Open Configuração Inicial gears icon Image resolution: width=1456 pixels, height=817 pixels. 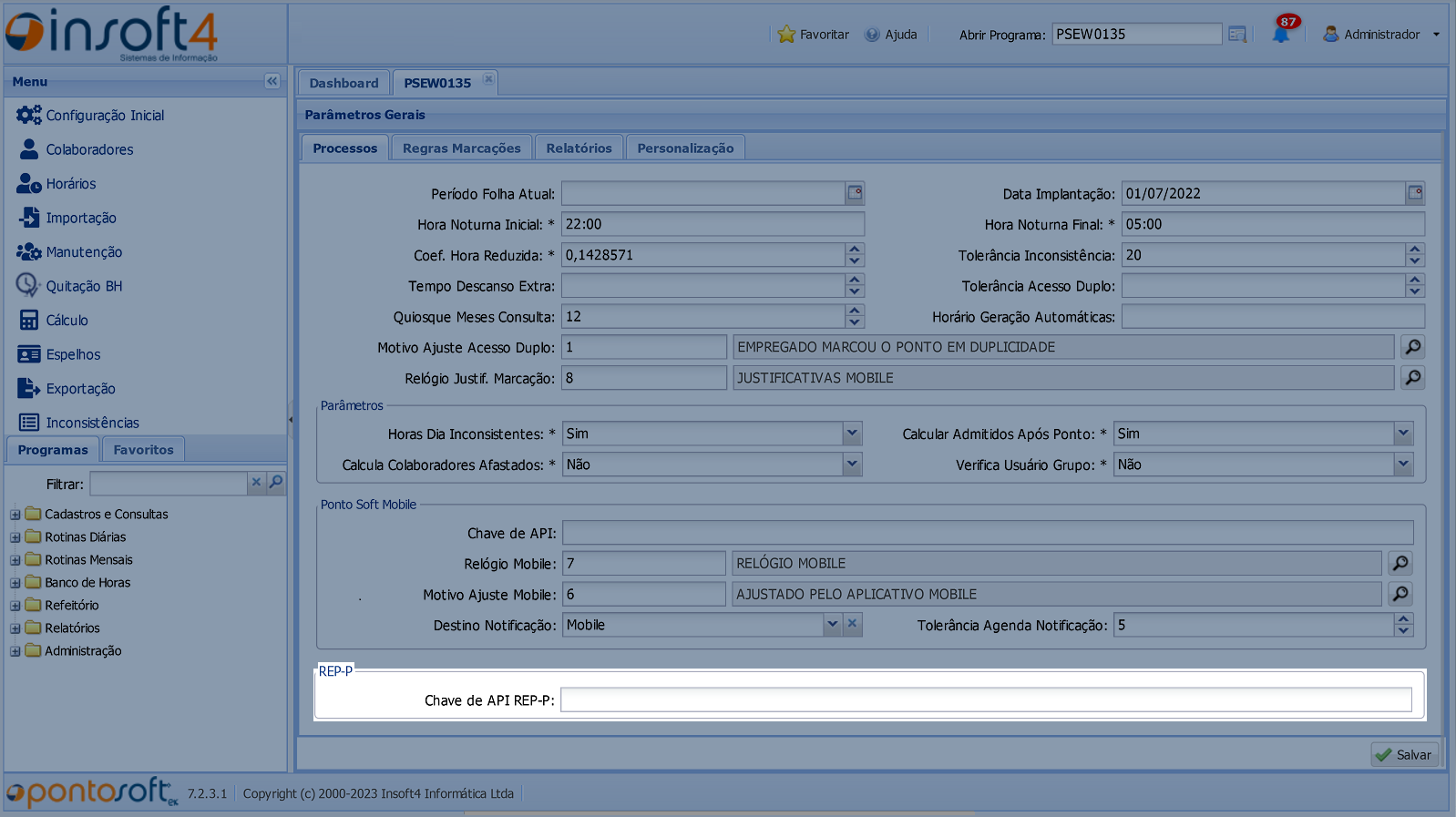point(28,116)
